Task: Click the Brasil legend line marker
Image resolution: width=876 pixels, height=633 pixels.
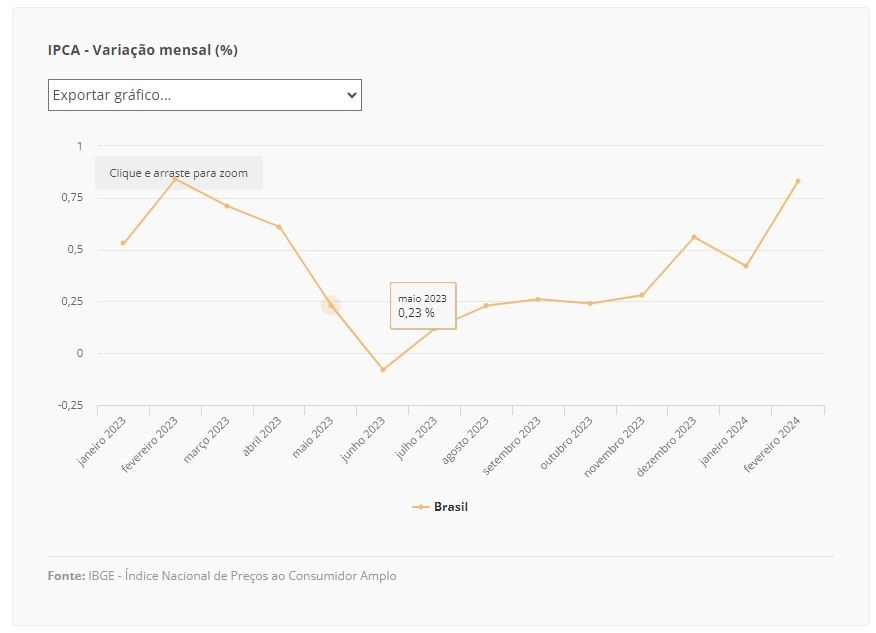Action: [x=420, y=507]
